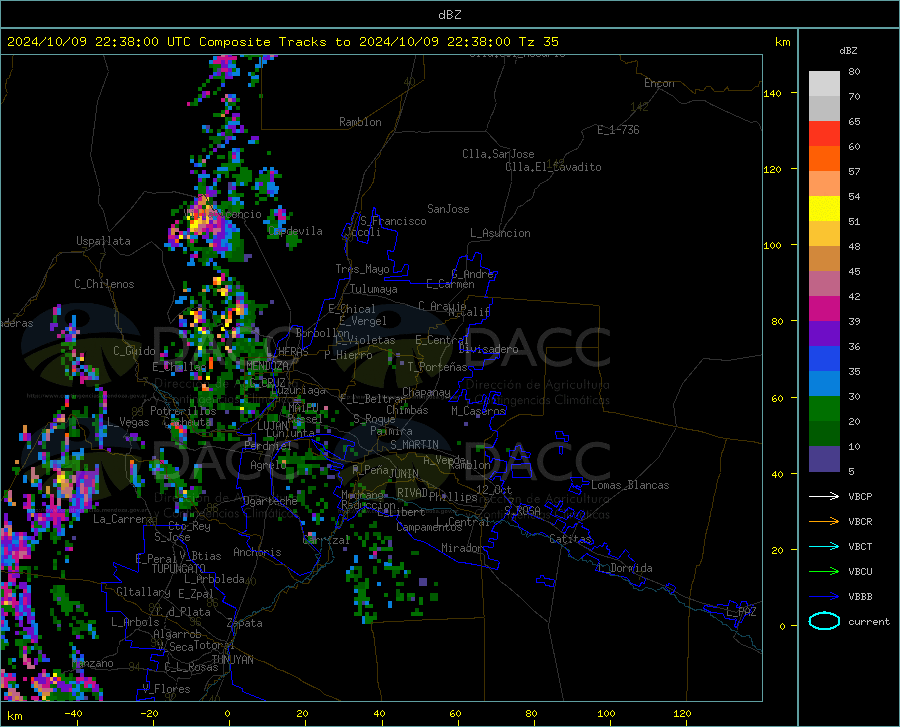Select the royal blue 36-35 dBZ legend band
Viewport: 900px width, 727px height.
[x=824, y=359]
